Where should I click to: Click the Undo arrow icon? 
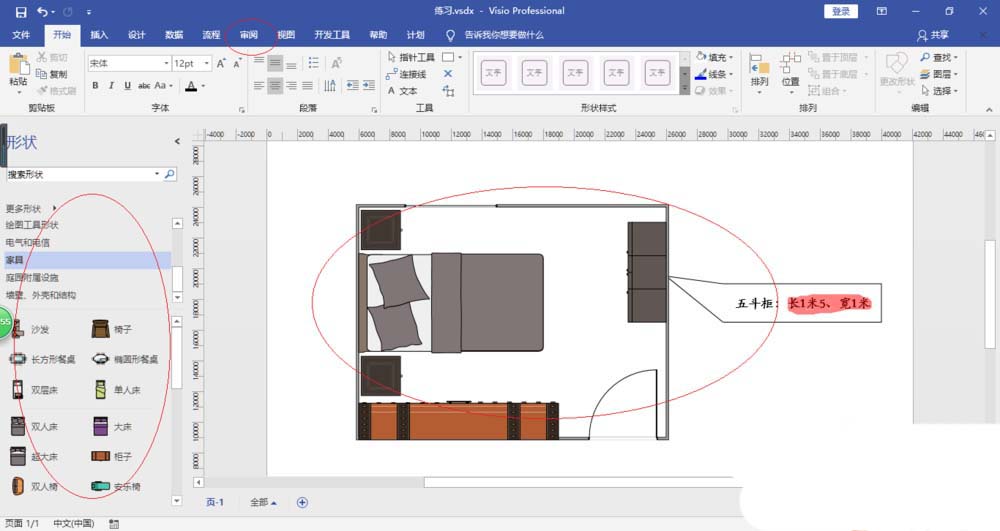[43, 11]
